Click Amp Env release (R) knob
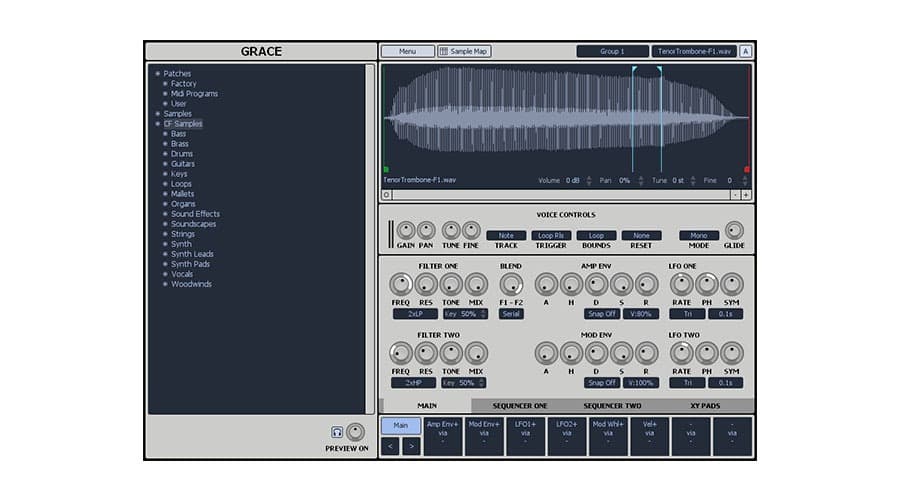 (646, 284)
